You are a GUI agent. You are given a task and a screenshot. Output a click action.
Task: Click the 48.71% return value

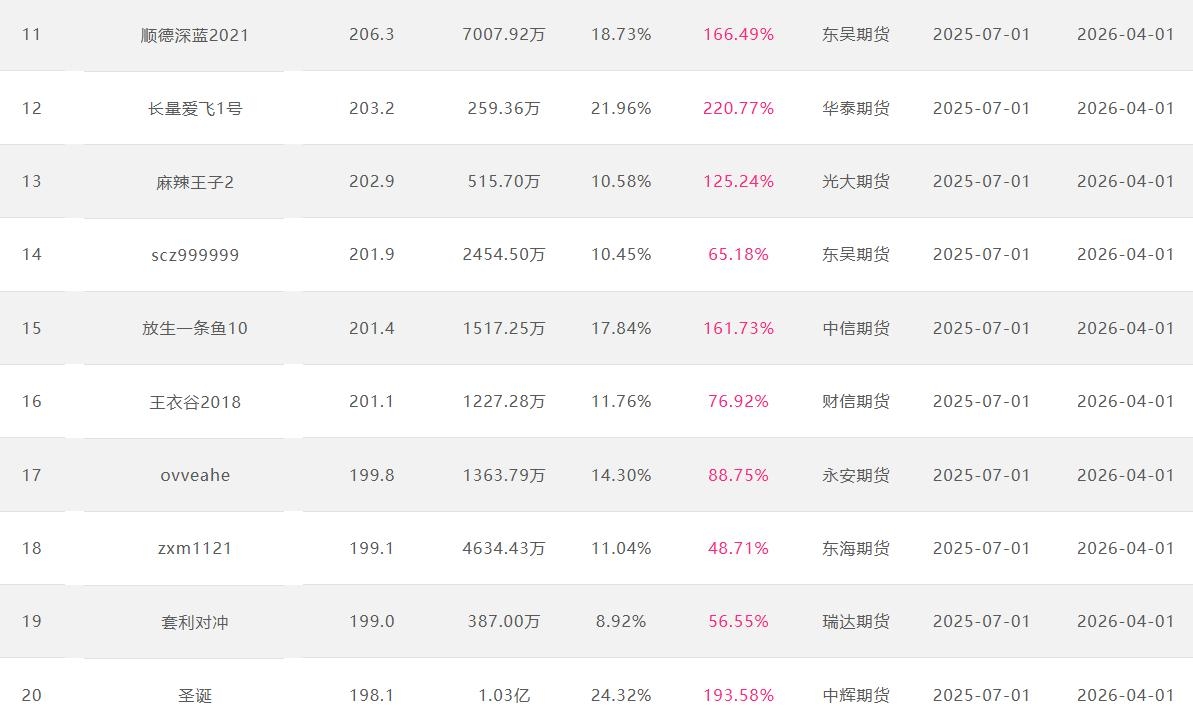[x=738, y=548]
